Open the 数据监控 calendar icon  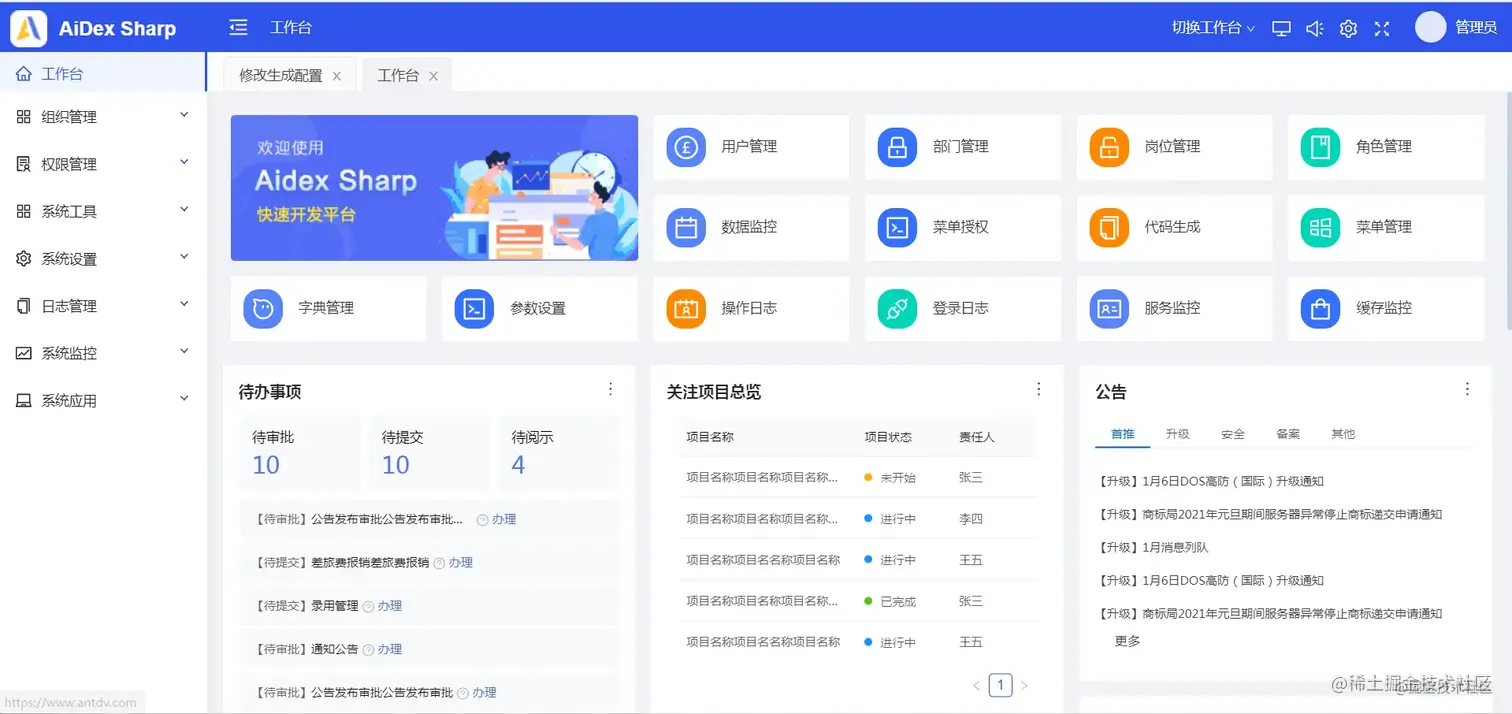click(686, 228)
